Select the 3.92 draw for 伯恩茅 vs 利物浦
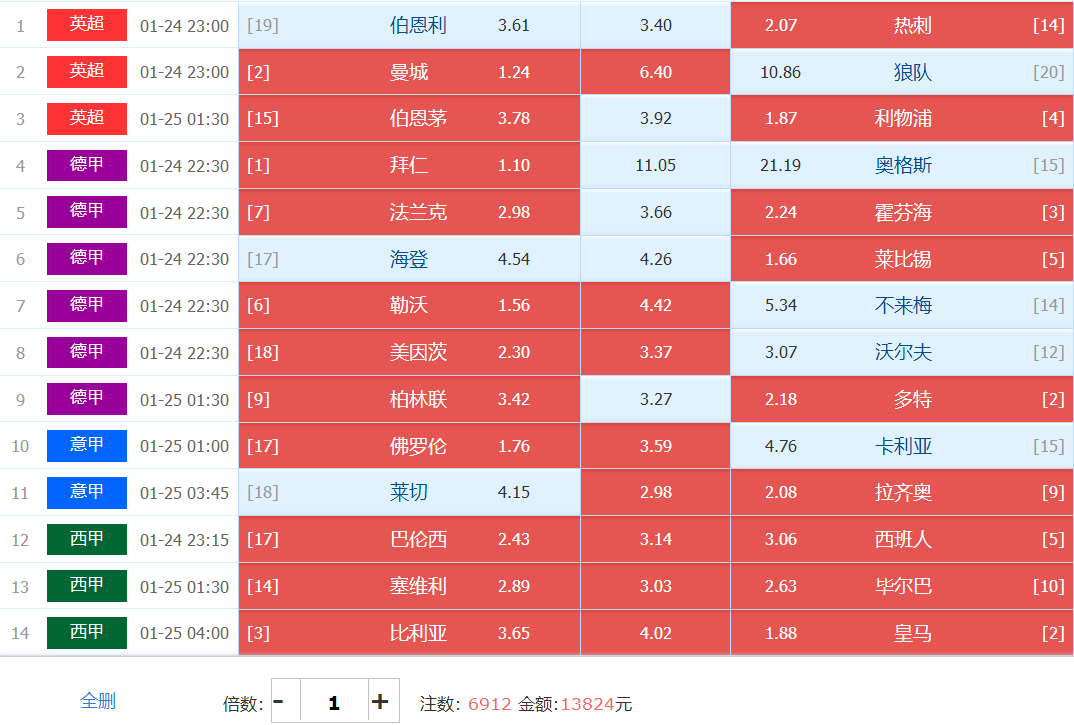 [655, 118]
